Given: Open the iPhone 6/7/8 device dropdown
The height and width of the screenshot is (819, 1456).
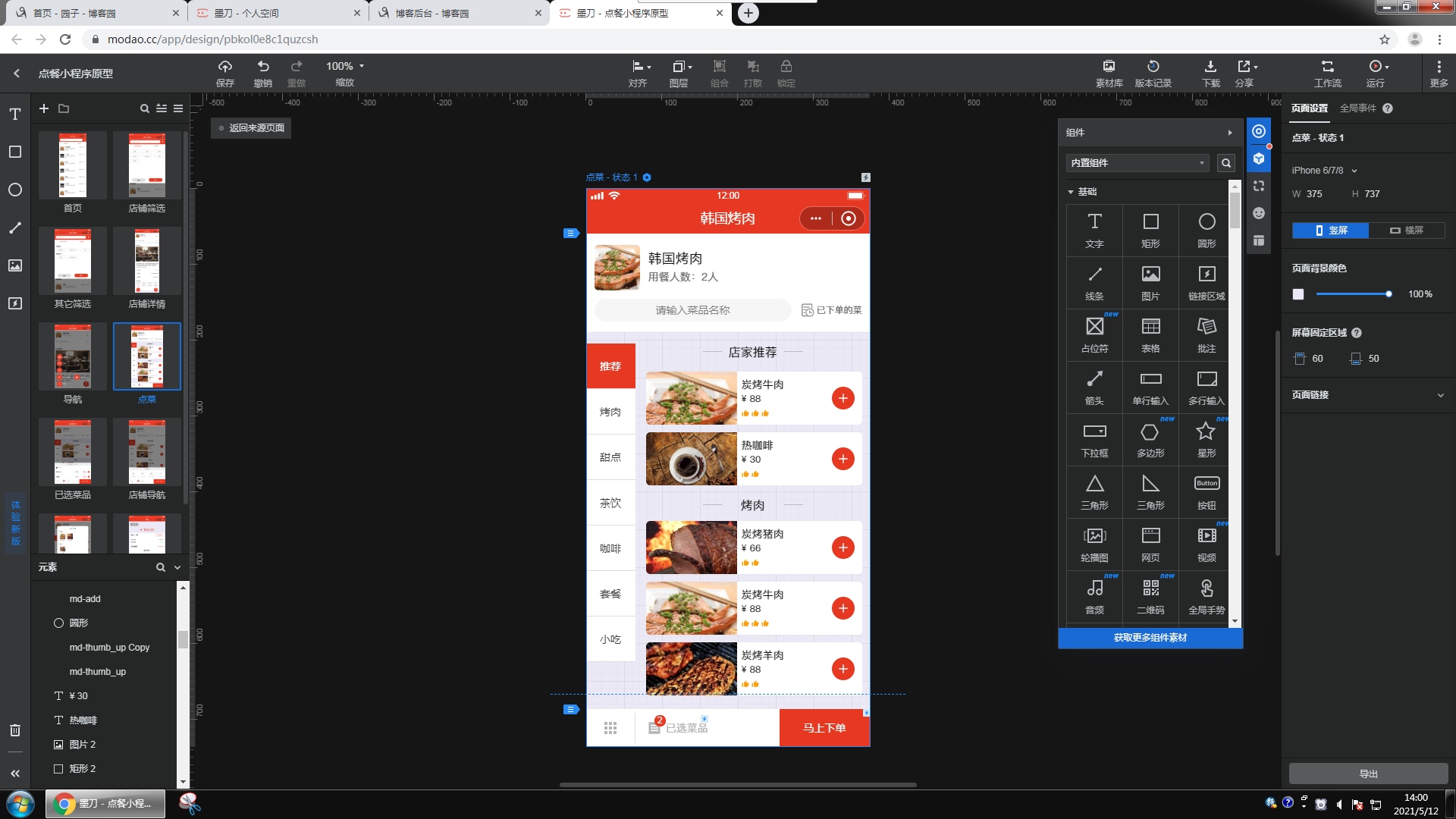Looking at the screenshot, I should pyautogui.click(x=1324, y=171).
